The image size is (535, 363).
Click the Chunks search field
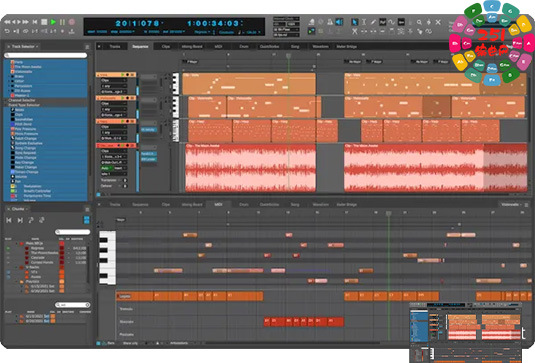pos(73,232)
